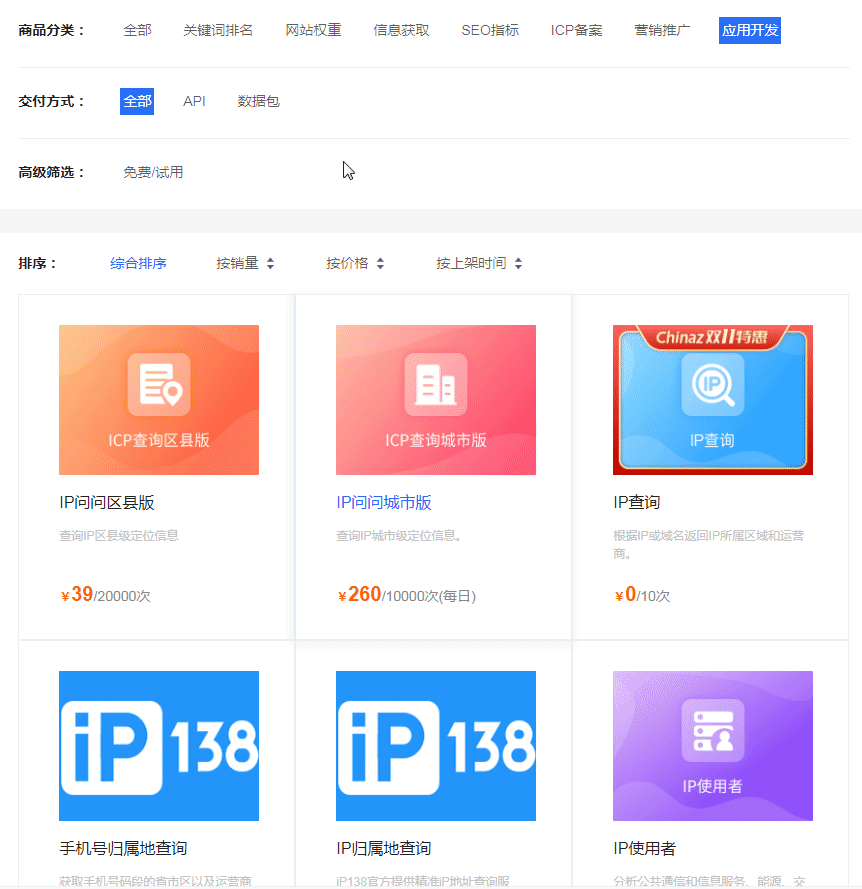The height and width of the screenshot is (889, 862).
Task: Toggle the 免费/试用 filter
Action: point(153,172)
